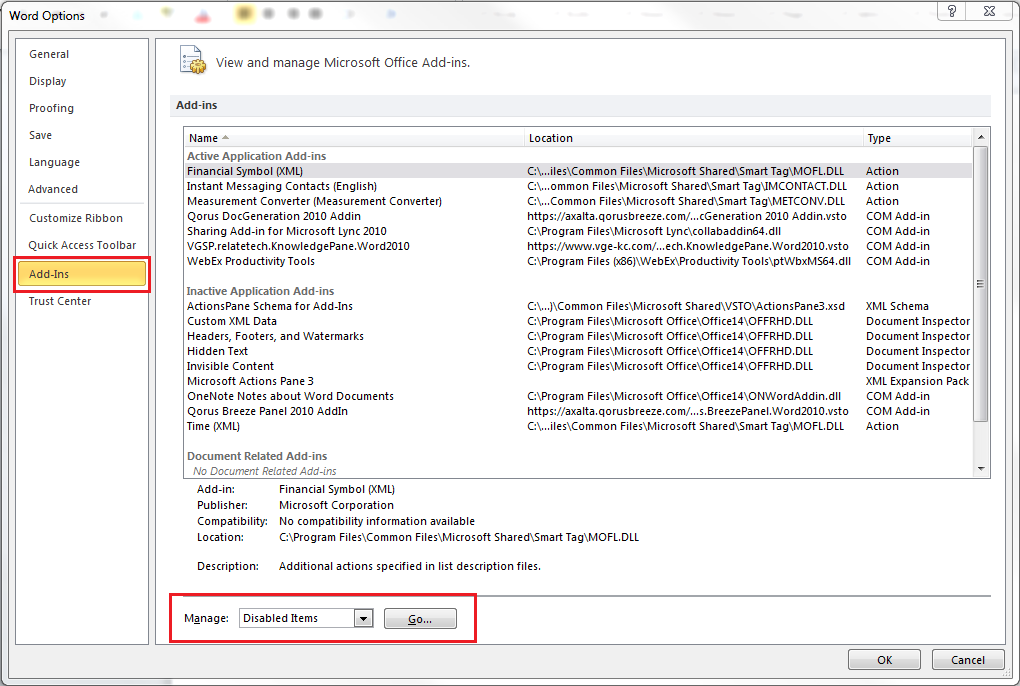Sort add-ins by the Name column header
This screenshot has height=686, width=1020.
[x=354, y=138]
